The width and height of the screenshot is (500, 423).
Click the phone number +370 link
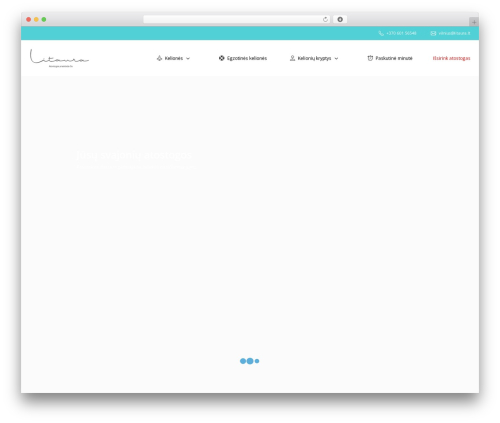tap(401, 33)
